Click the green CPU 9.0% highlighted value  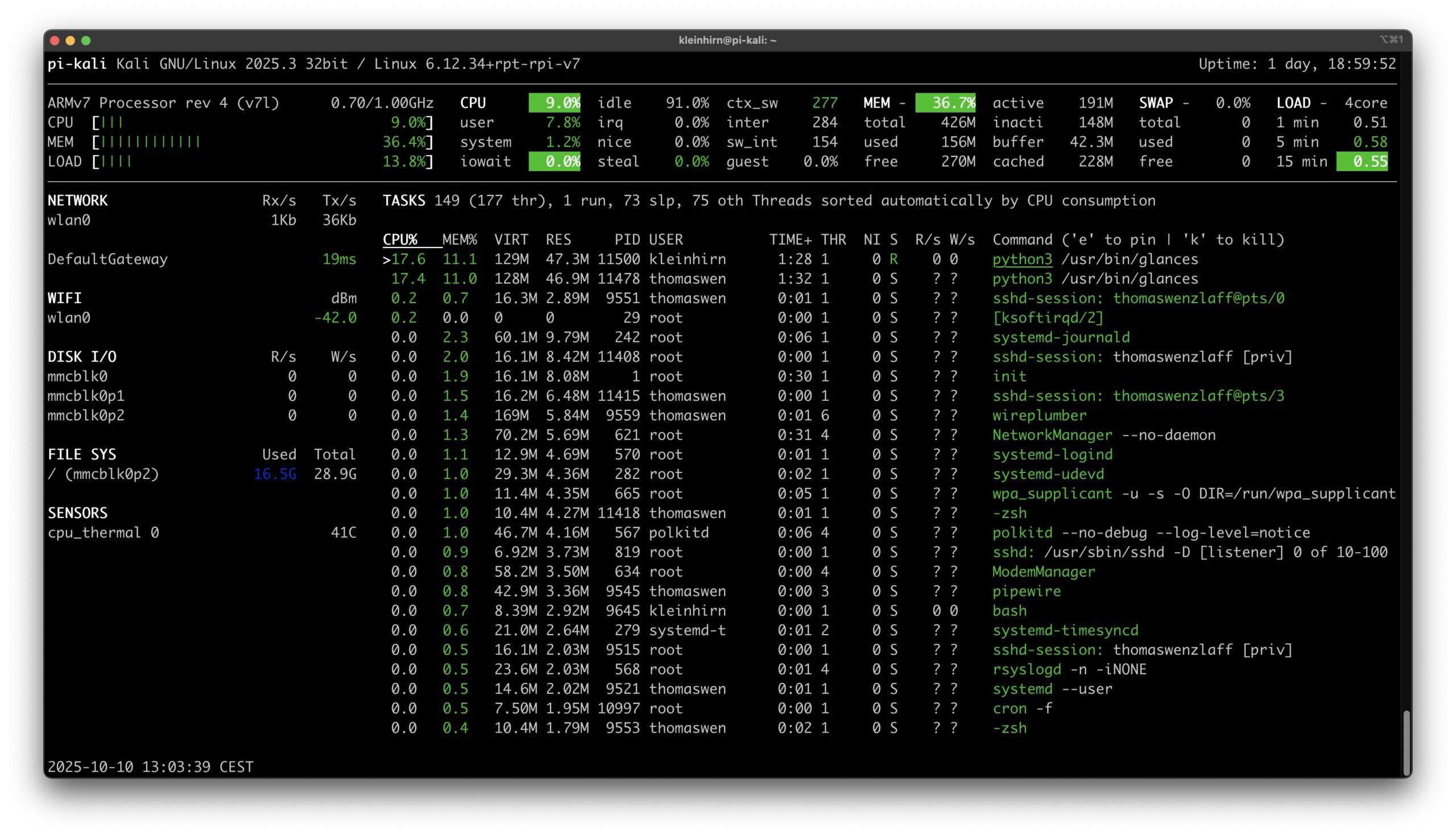(554, 103)
